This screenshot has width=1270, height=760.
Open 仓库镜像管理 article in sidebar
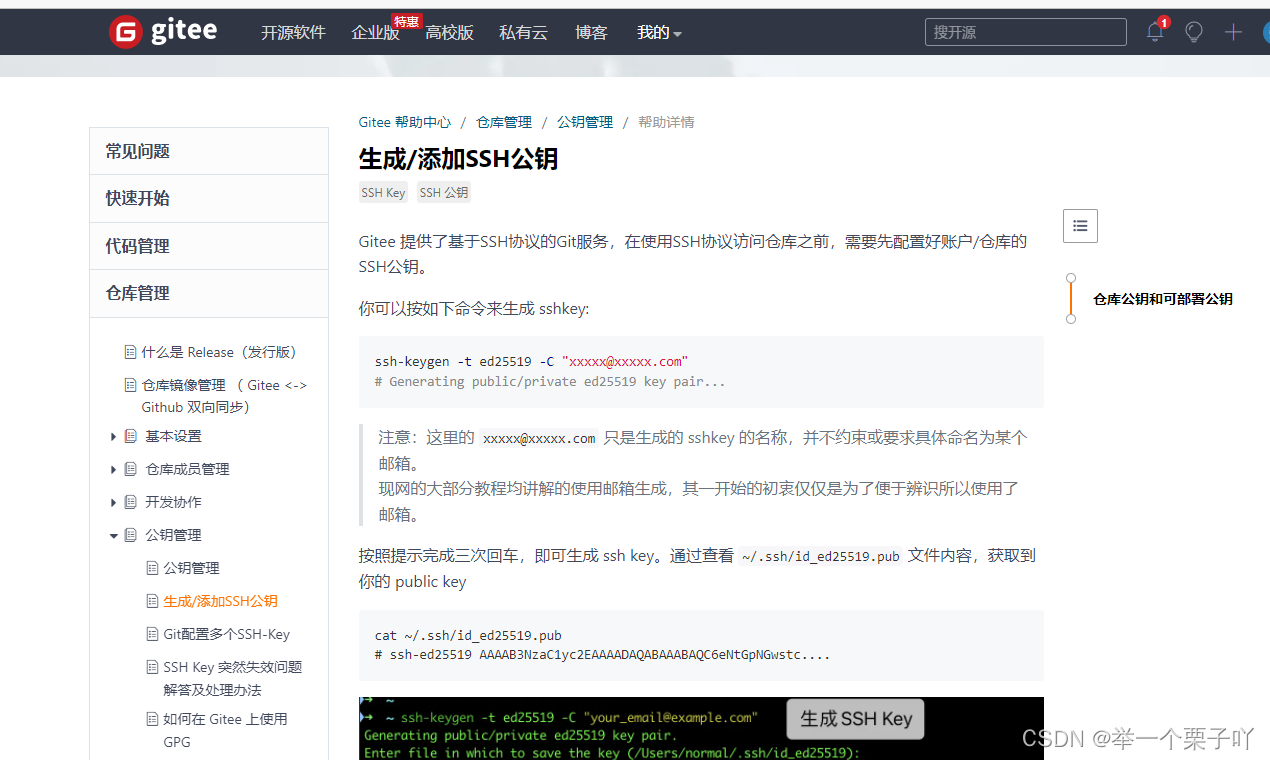tap(224, 396)
